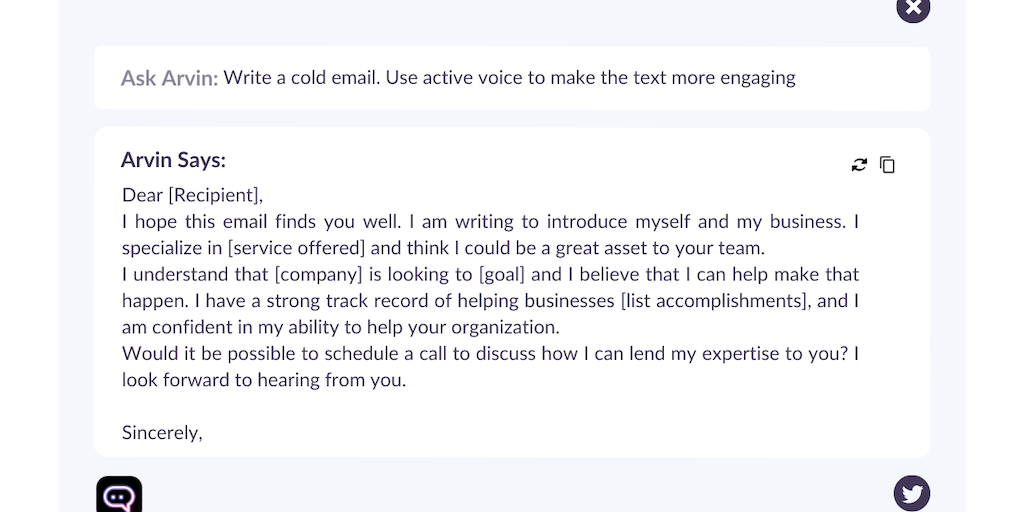Click the "Arvin Says:" heading
The width and height of the screenshot is (1024, 512).
[x=173, y=160]
